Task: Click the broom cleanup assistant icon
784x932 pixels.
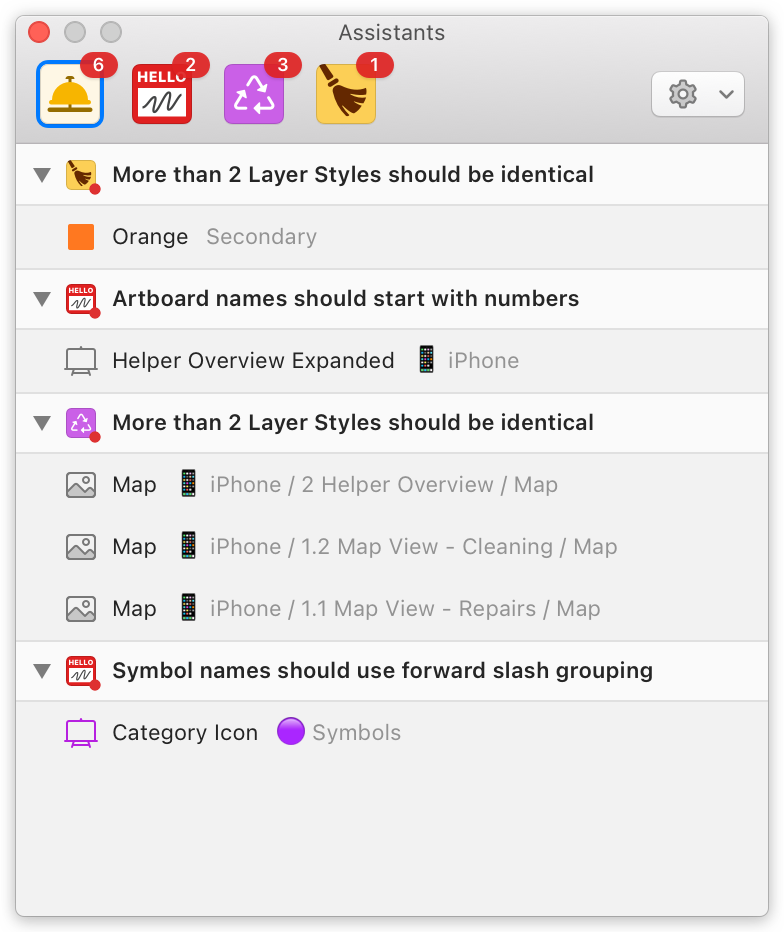Action: (345, 94)
